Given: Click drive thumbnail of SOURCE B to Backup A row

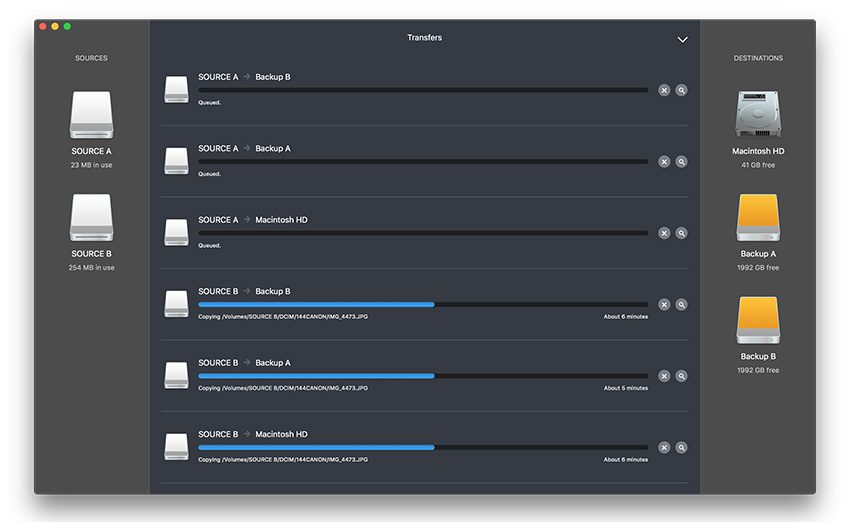Looking at the screenshot, I should pos(176,376).
